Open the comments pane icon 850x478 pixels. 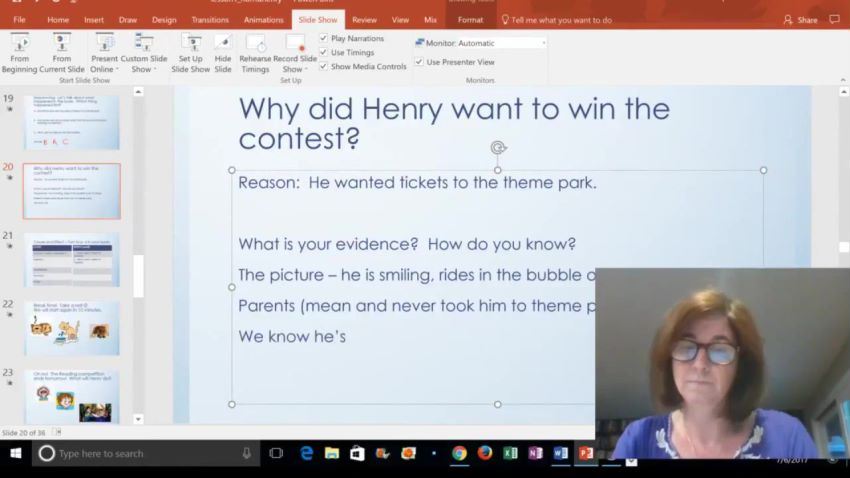point(834,20)
